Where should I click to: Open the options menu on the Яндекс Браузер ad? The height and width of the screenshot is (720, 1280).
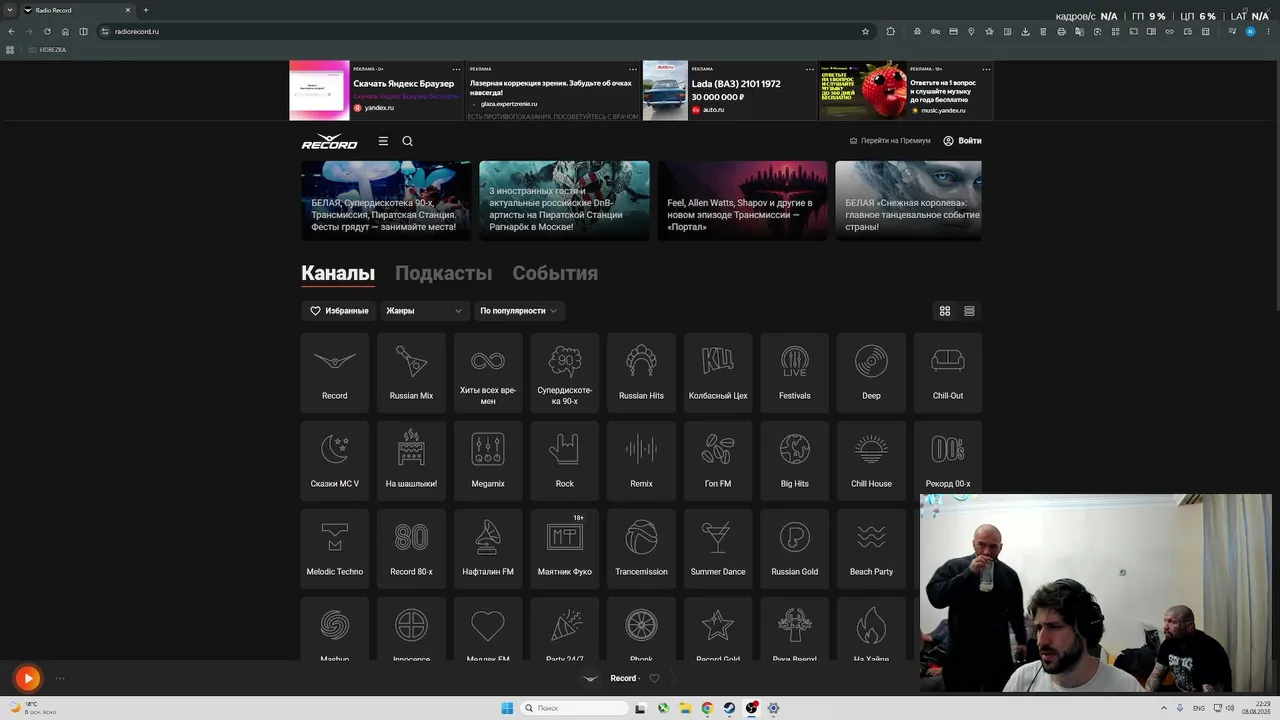tap(456, 69)
